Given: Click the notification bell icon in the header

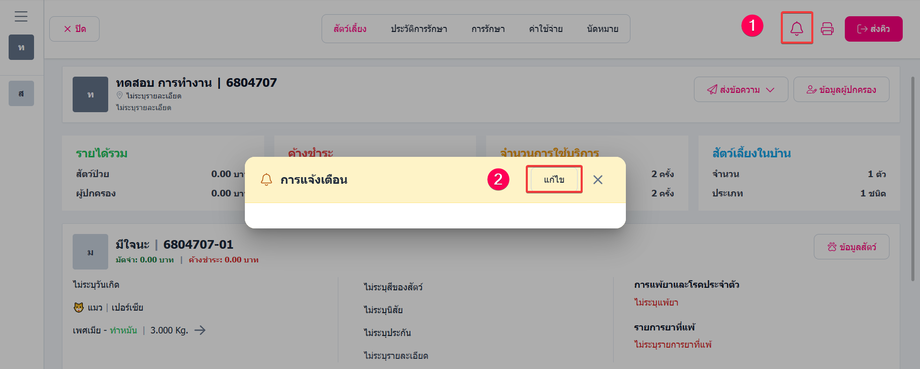Looking at the screenshot, I should click(x=796, y=28).
